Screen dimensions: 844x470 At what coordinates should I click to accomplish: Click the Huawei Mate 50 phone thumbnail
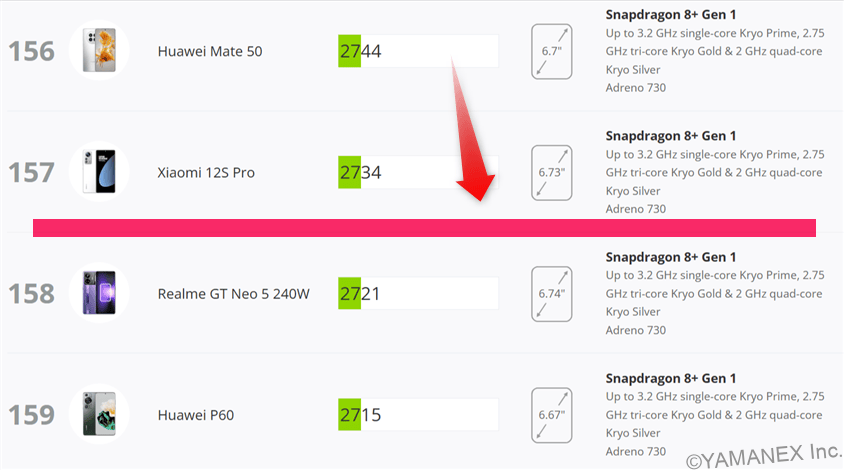click(98, 51)
